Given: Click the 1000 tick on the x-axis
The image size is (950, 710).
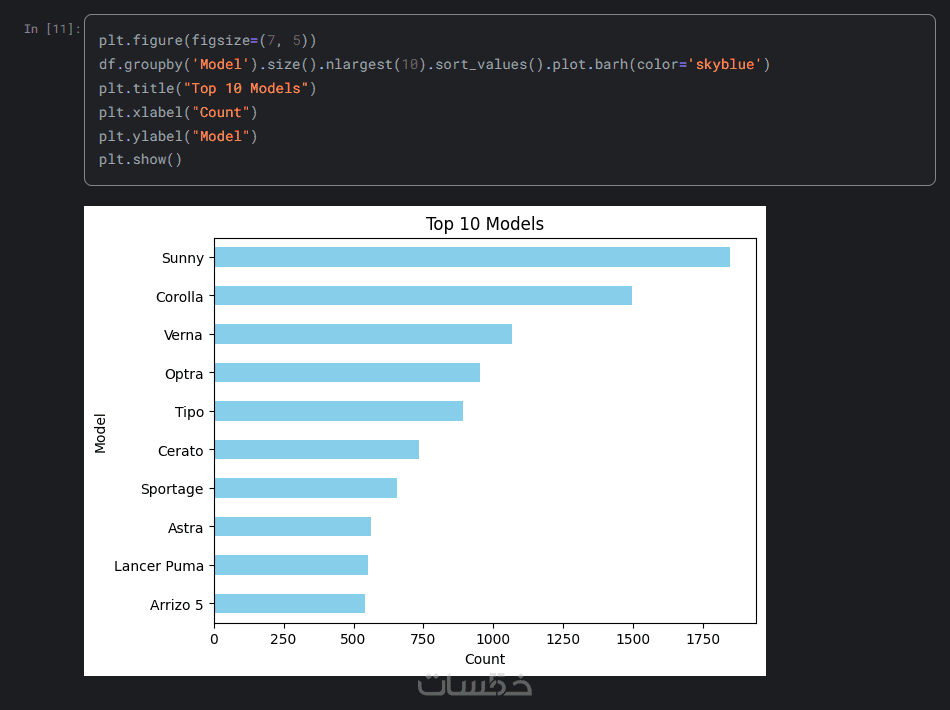Looking at the screenshot, I should 492,638.
